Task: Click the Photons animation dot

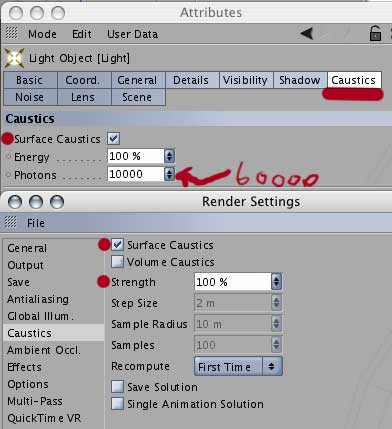Action: click(x=8, y=174)
